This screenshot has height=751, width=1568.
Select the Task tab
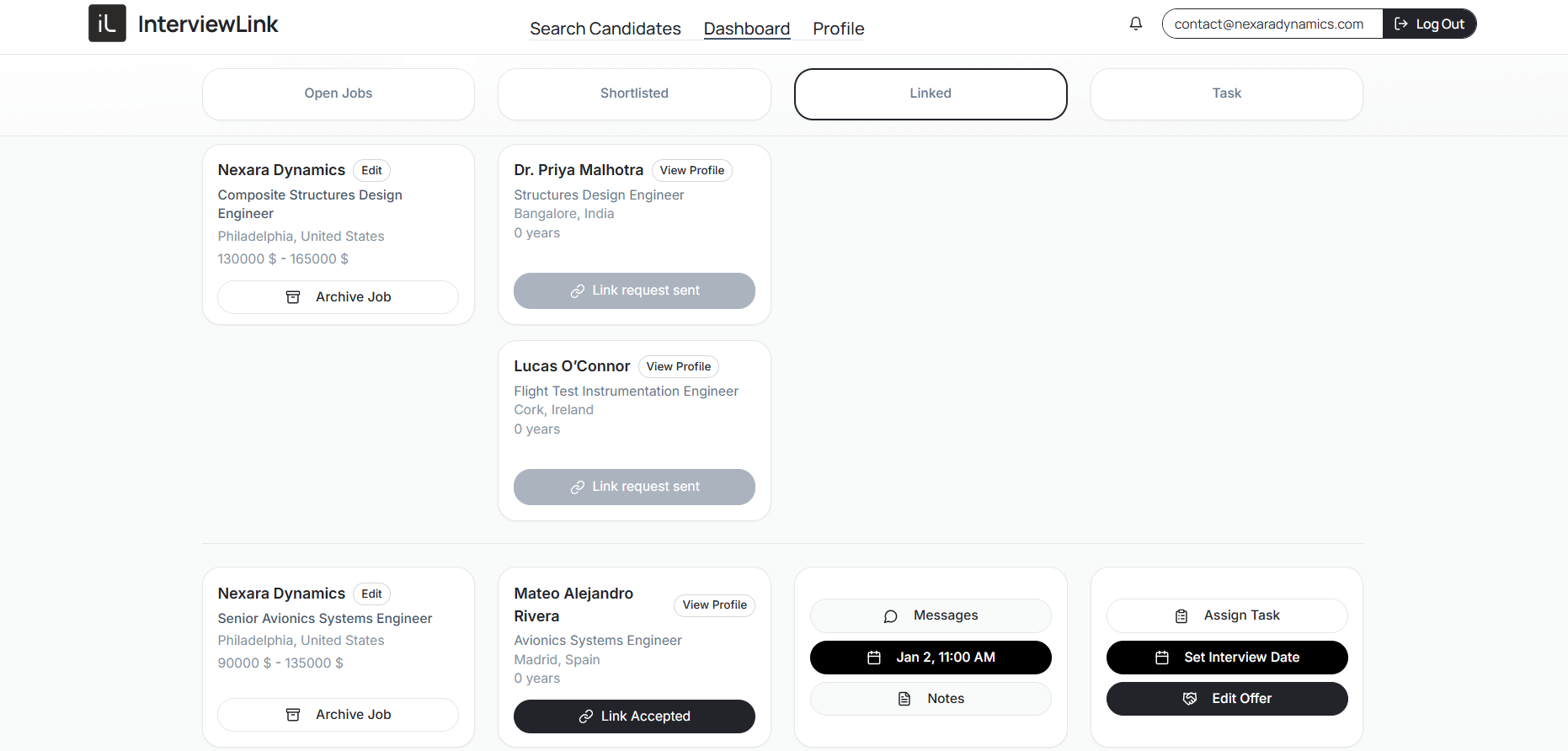pyautogui.click(x=1226, y=93)
